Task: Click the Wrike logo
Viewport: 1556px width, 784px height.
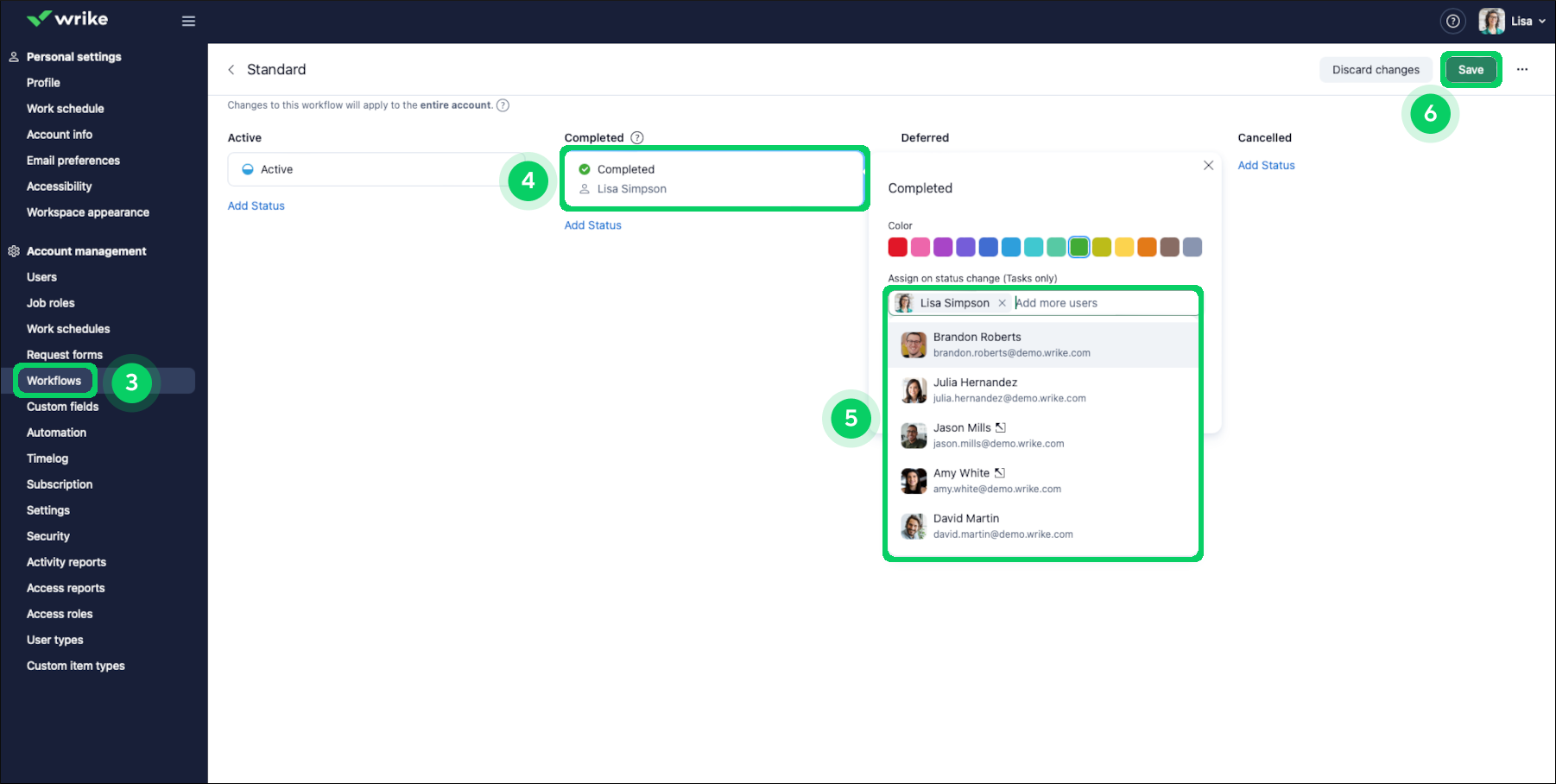Action: click(x=67, y=19)
